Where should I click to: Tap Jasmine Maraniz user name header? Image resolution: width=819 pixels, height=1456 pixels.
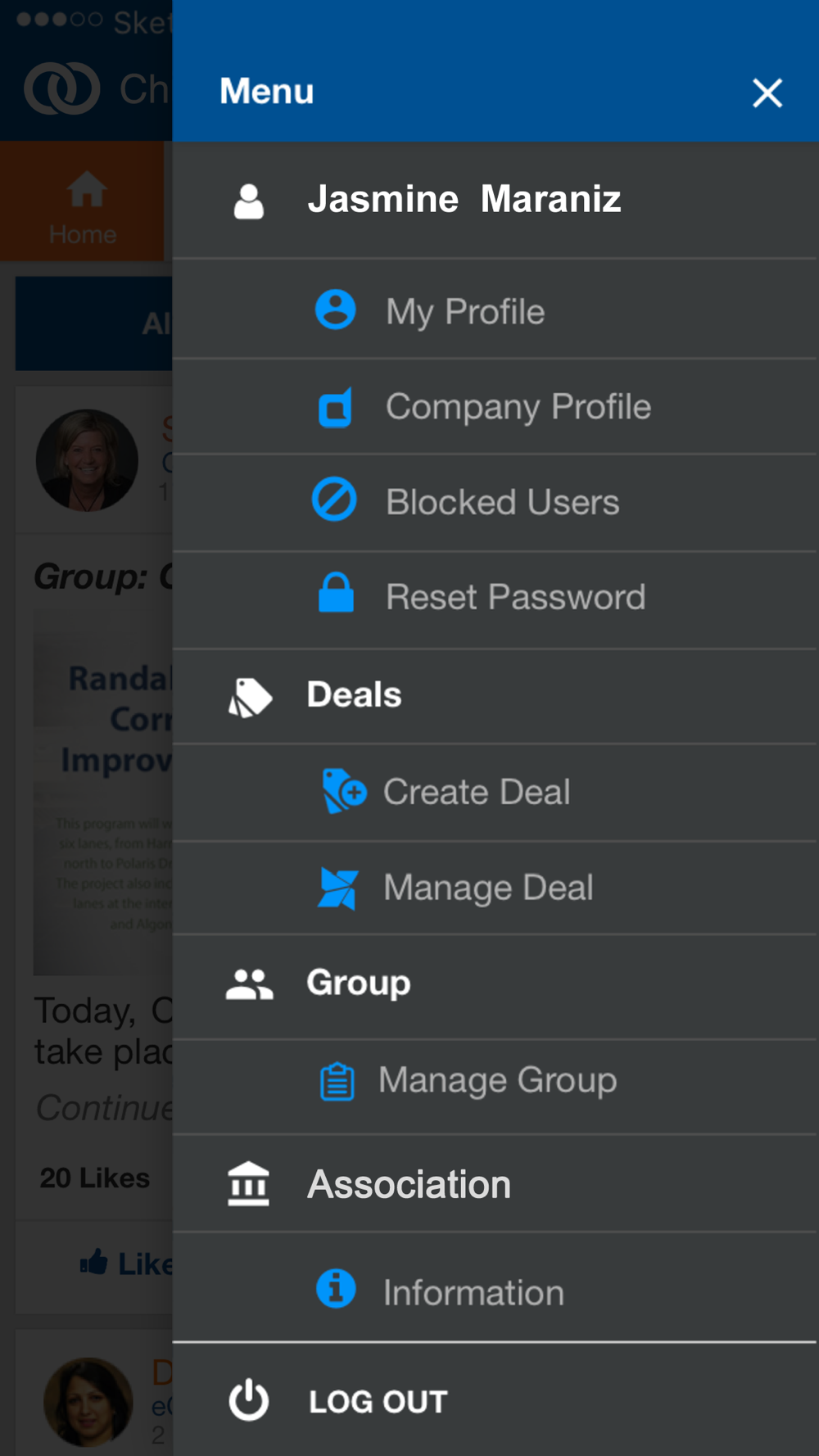464,200
